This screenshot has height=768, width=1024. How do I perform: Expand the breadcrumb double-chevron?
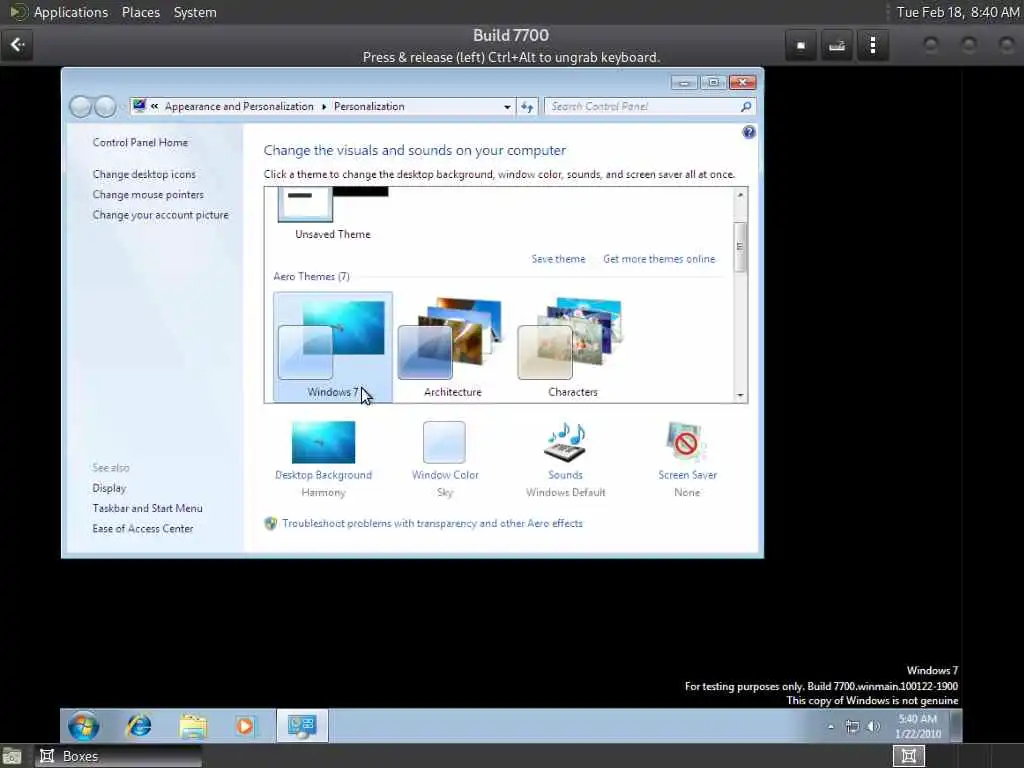pyautogui.click(x=155, y=106)
